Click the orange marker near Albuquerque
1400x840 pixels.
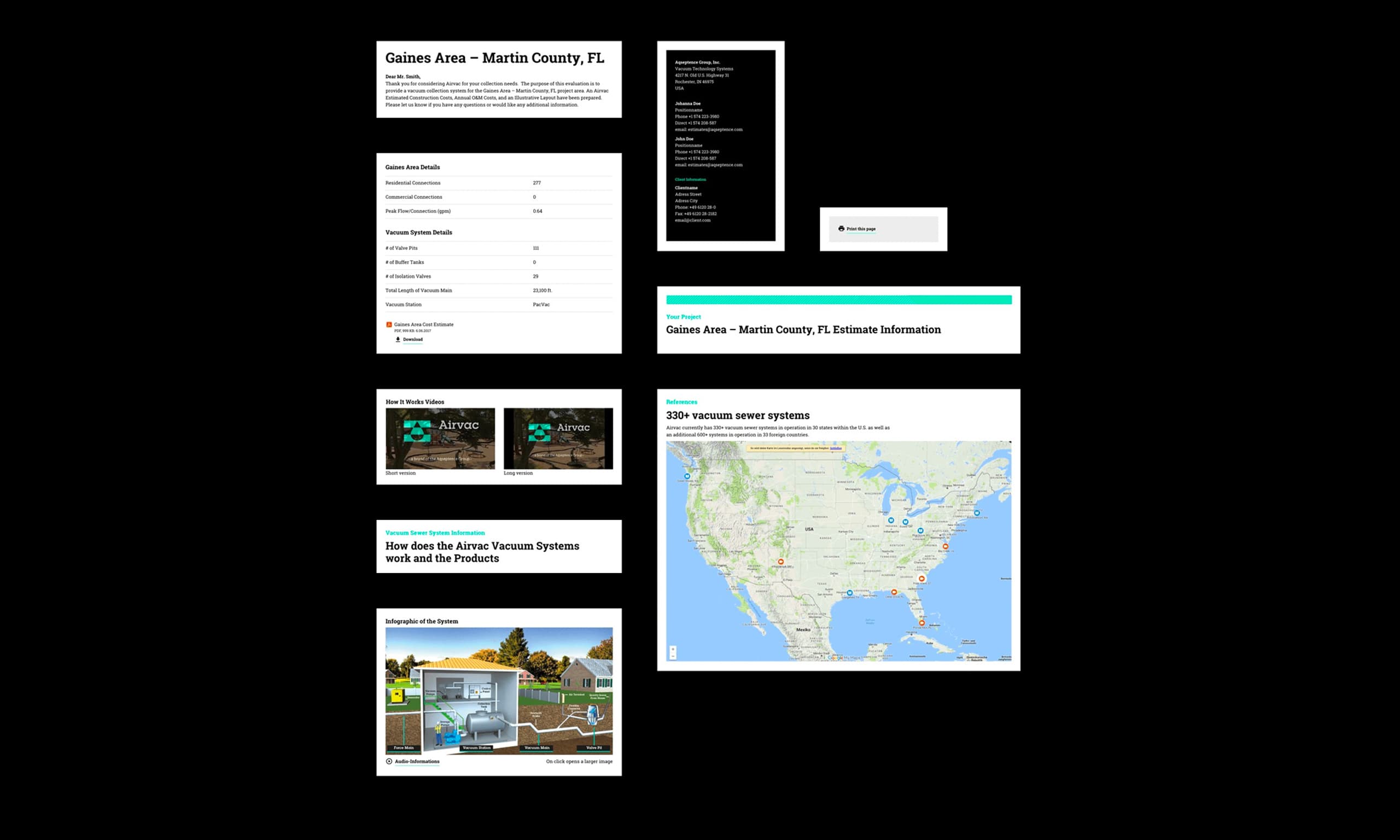[x=781, y=562]
